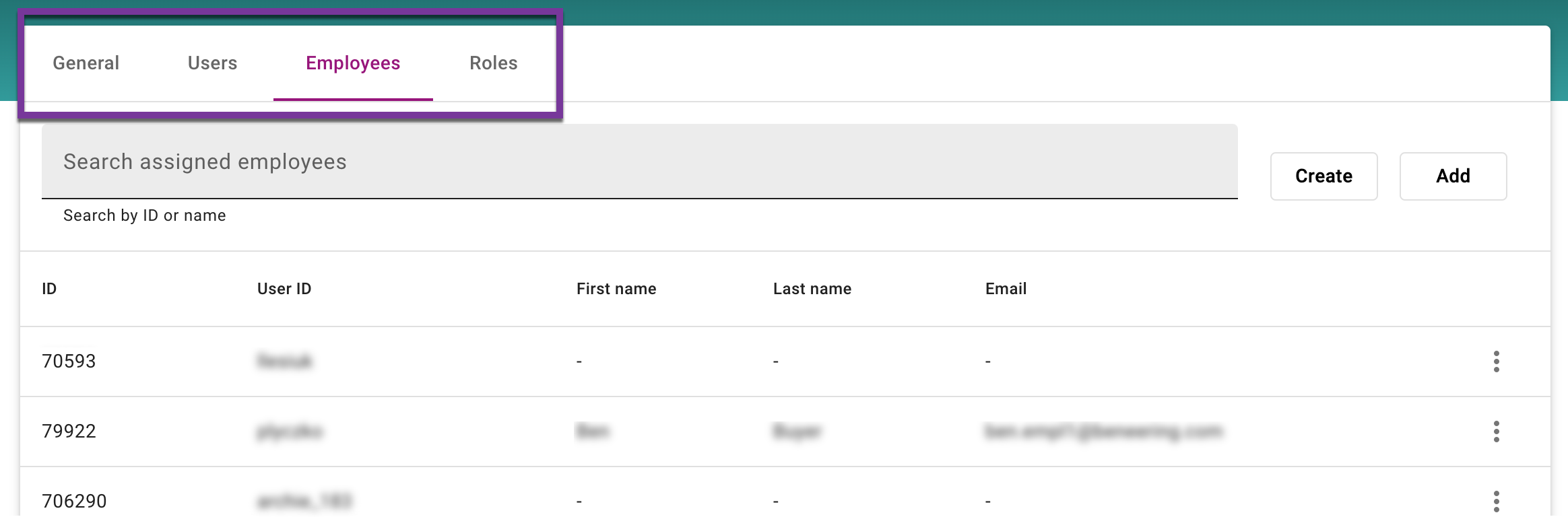Open the Users tab
The height and width of the screenshot is (517, 1568).
click(x=212, y=63)
